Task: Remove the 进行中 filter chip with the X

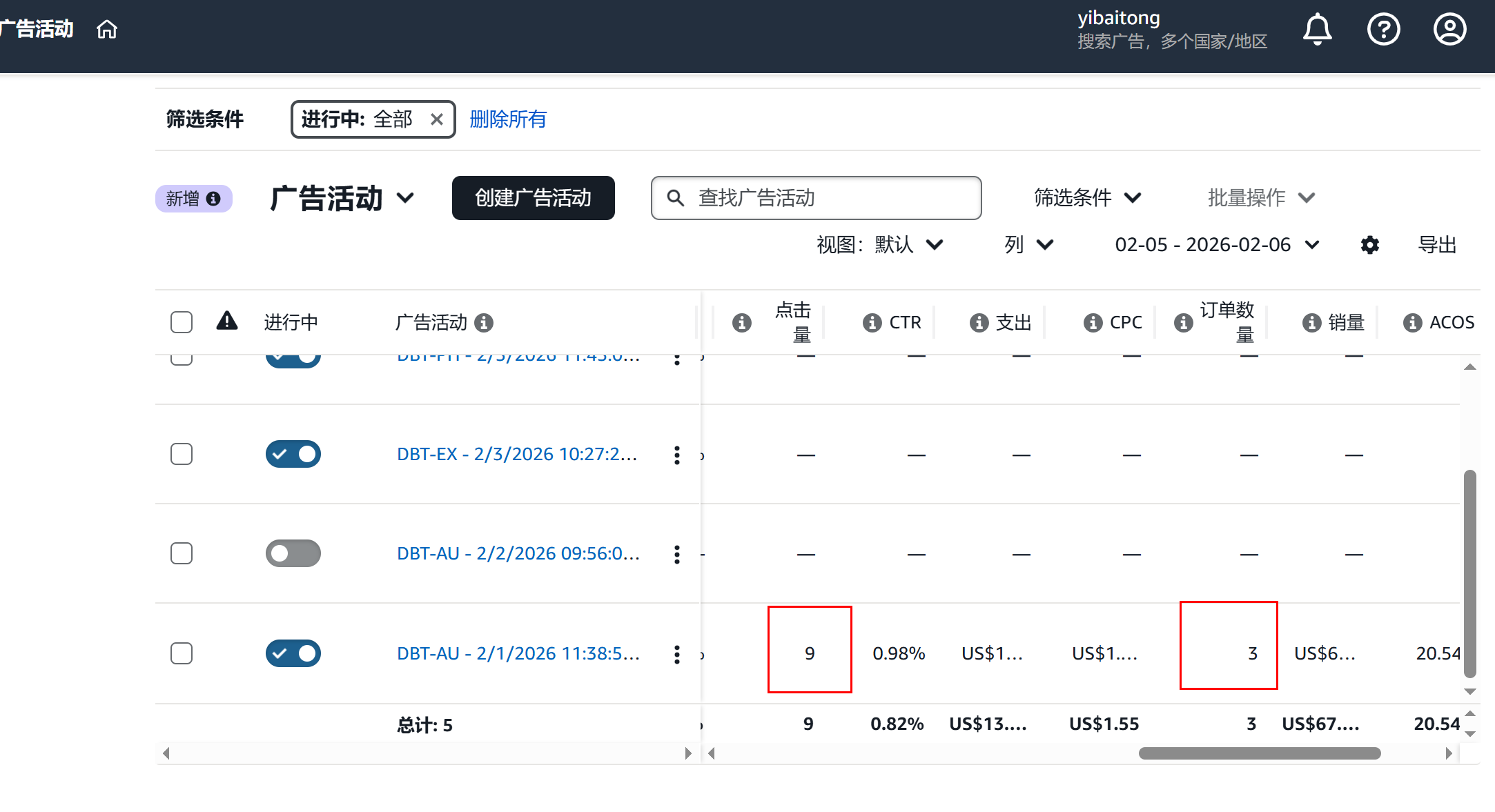Action: (436, 119)
